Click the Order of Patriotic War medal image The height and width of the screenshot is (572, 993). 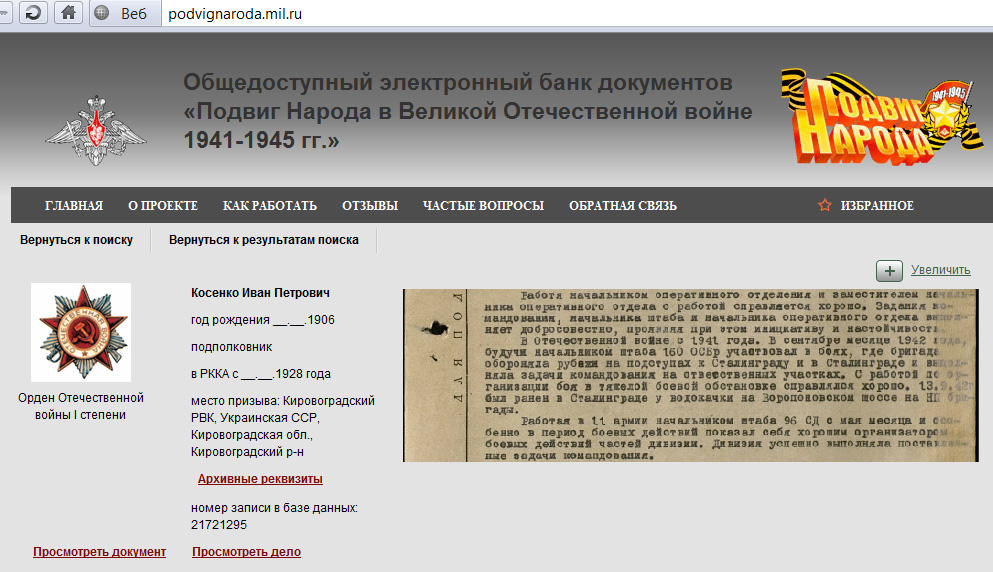pos(80,332)
